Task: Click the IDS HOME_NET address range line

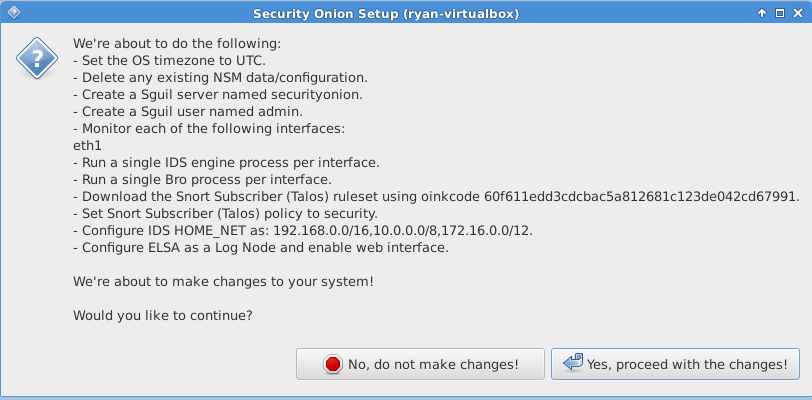Action: point(303,231)
